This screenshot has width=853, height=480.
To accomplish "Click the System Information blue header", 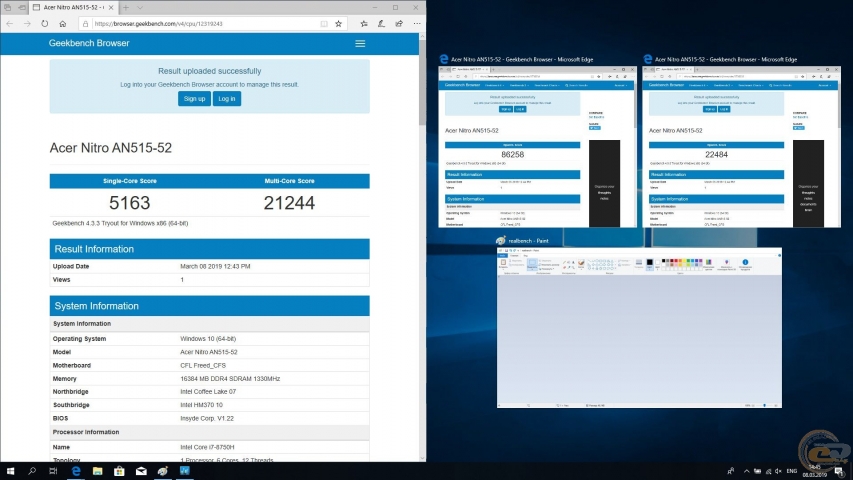I will [x=209, y=306].
